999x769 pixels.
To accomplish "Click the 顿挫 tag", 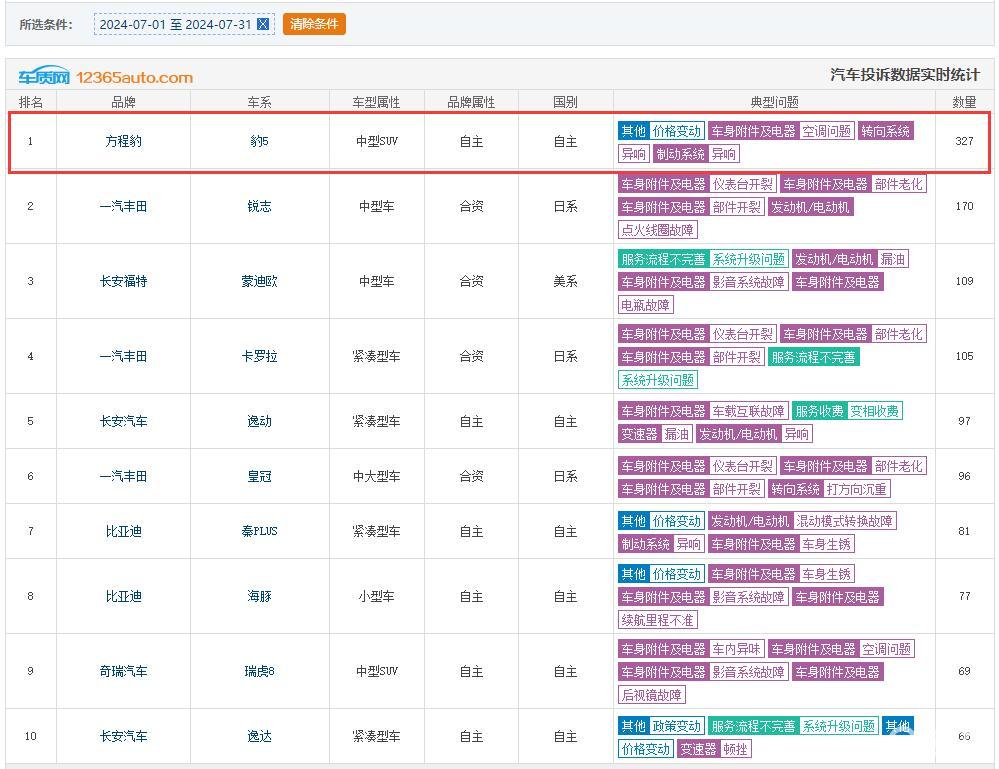I will coord(735,749).
